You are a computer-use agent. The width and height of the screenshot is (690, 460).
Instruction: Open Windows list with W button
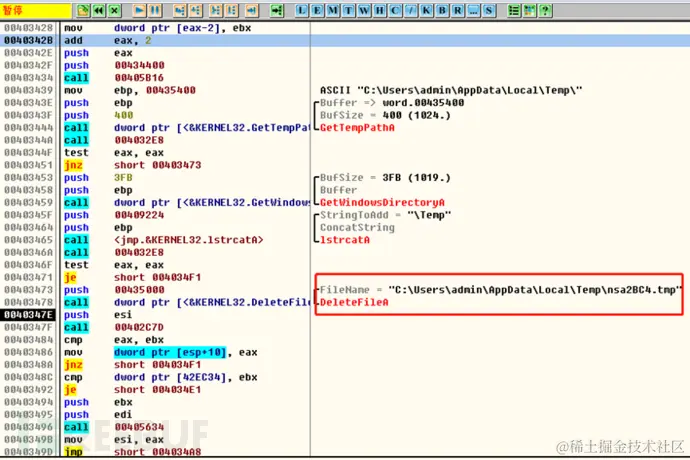pyautogui.click(x=364, y=10)
